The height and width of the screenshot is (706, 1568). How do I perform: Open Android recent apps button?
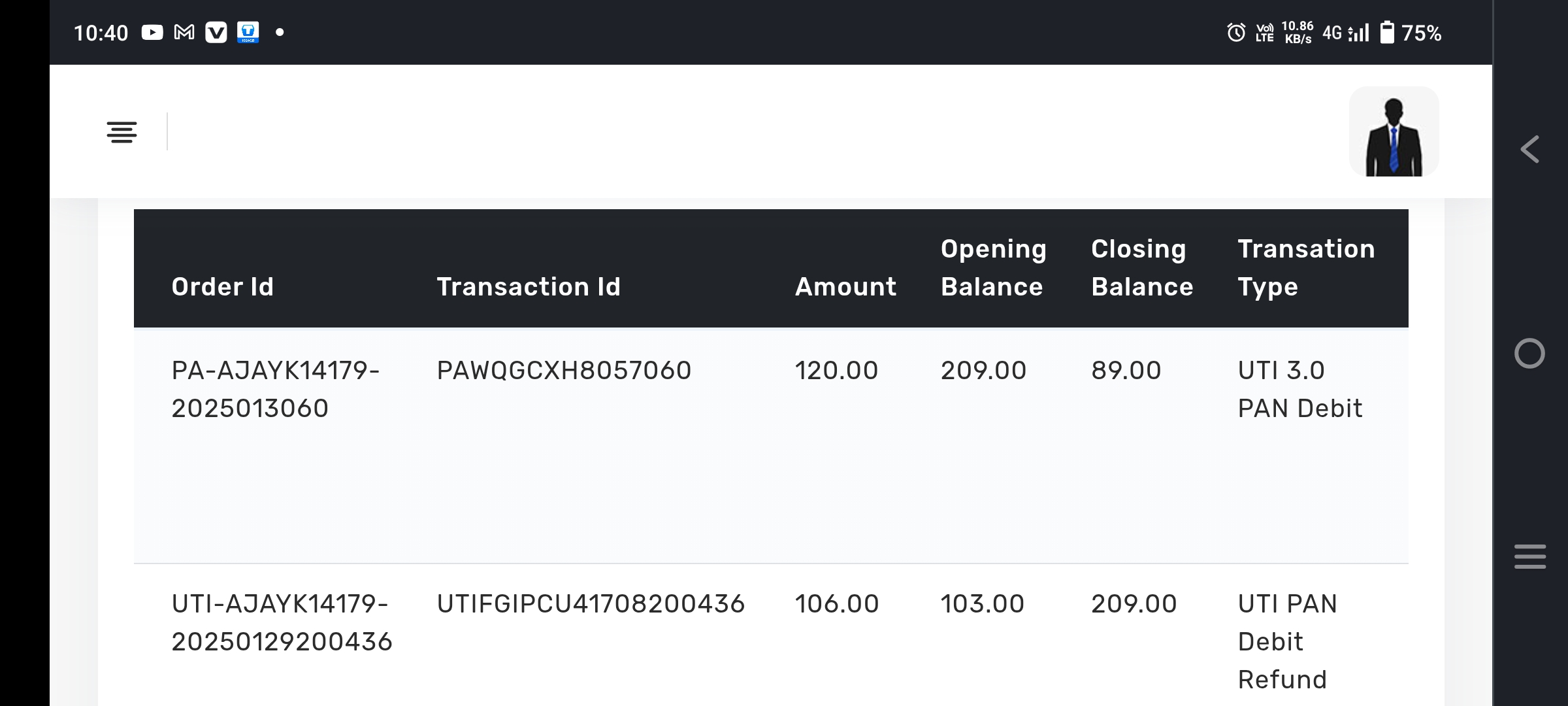(x=1529, y=556)
